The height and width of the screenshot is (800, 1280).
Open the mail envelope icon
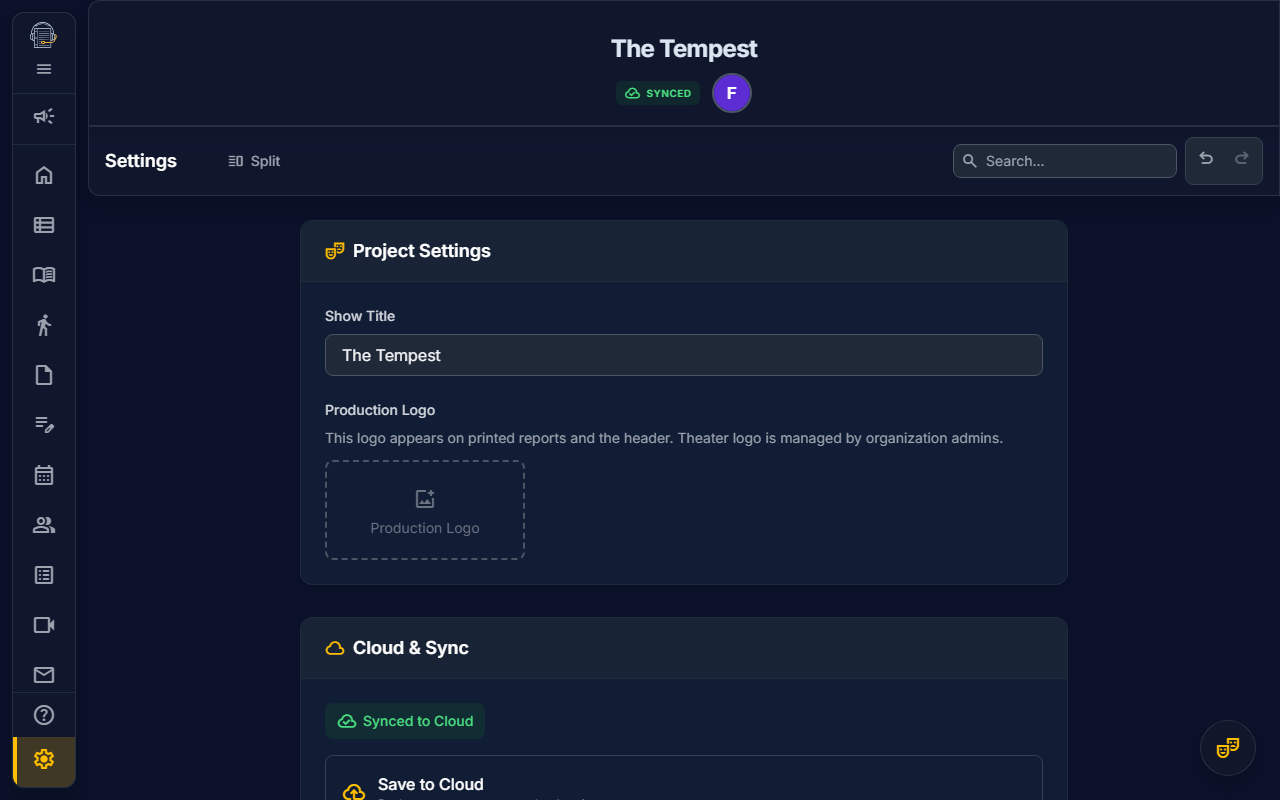tap(43, 674)
